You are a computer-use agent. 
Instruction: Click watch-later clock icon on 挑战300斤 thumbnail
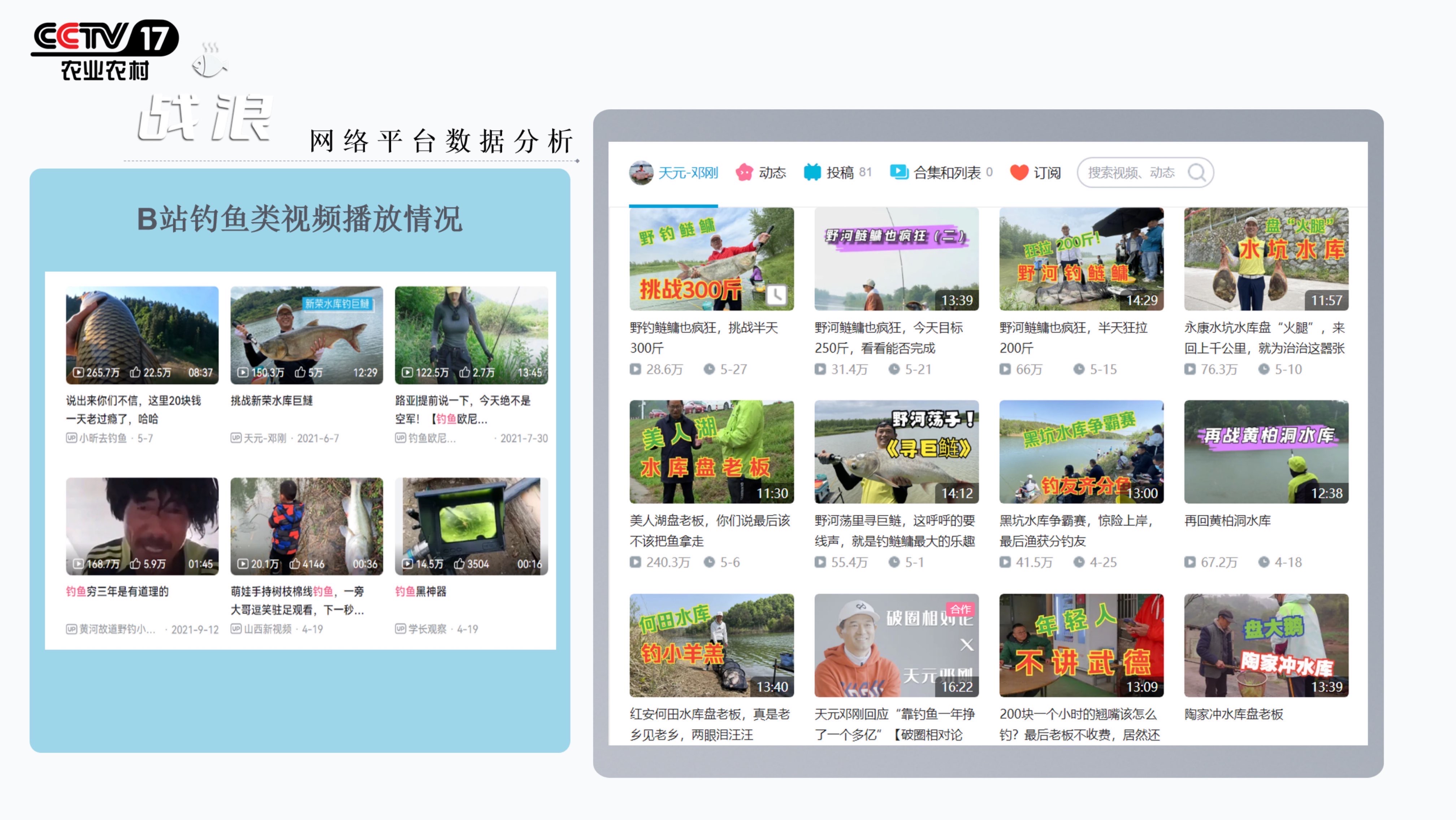tap(777, 294)
